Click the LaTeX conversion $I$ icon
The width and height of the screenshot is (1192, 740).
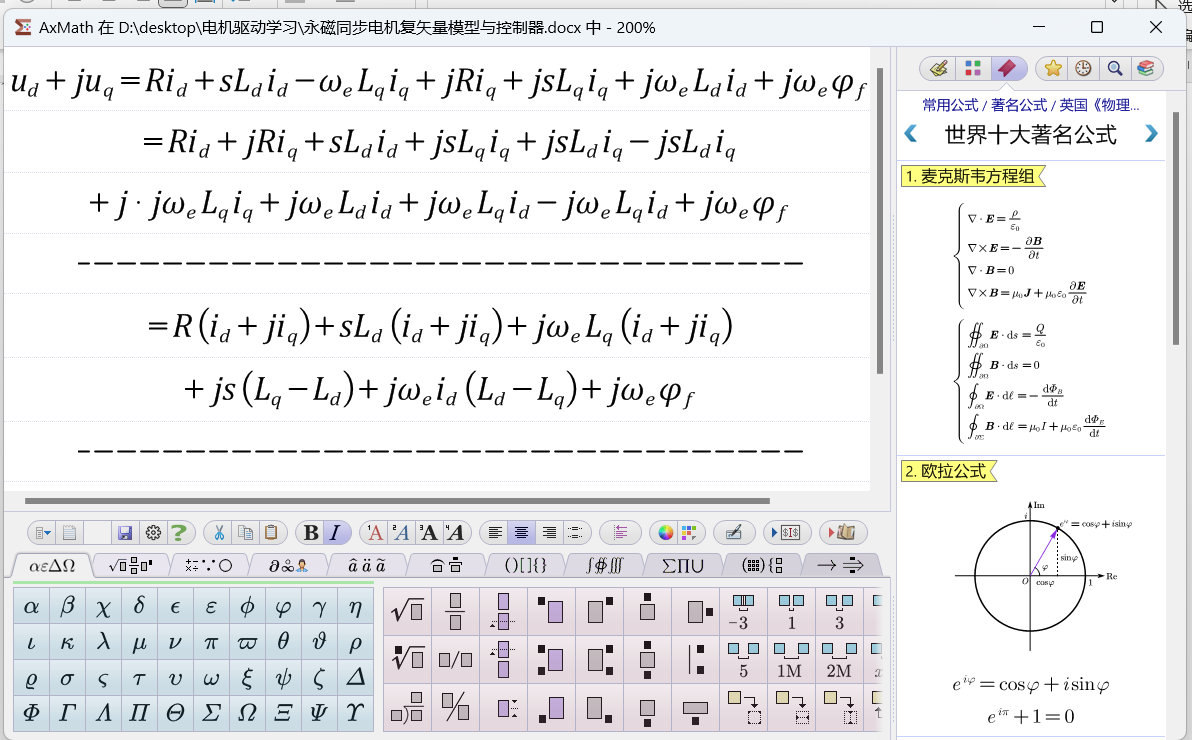pyautogui.click(x=786, y=533)
